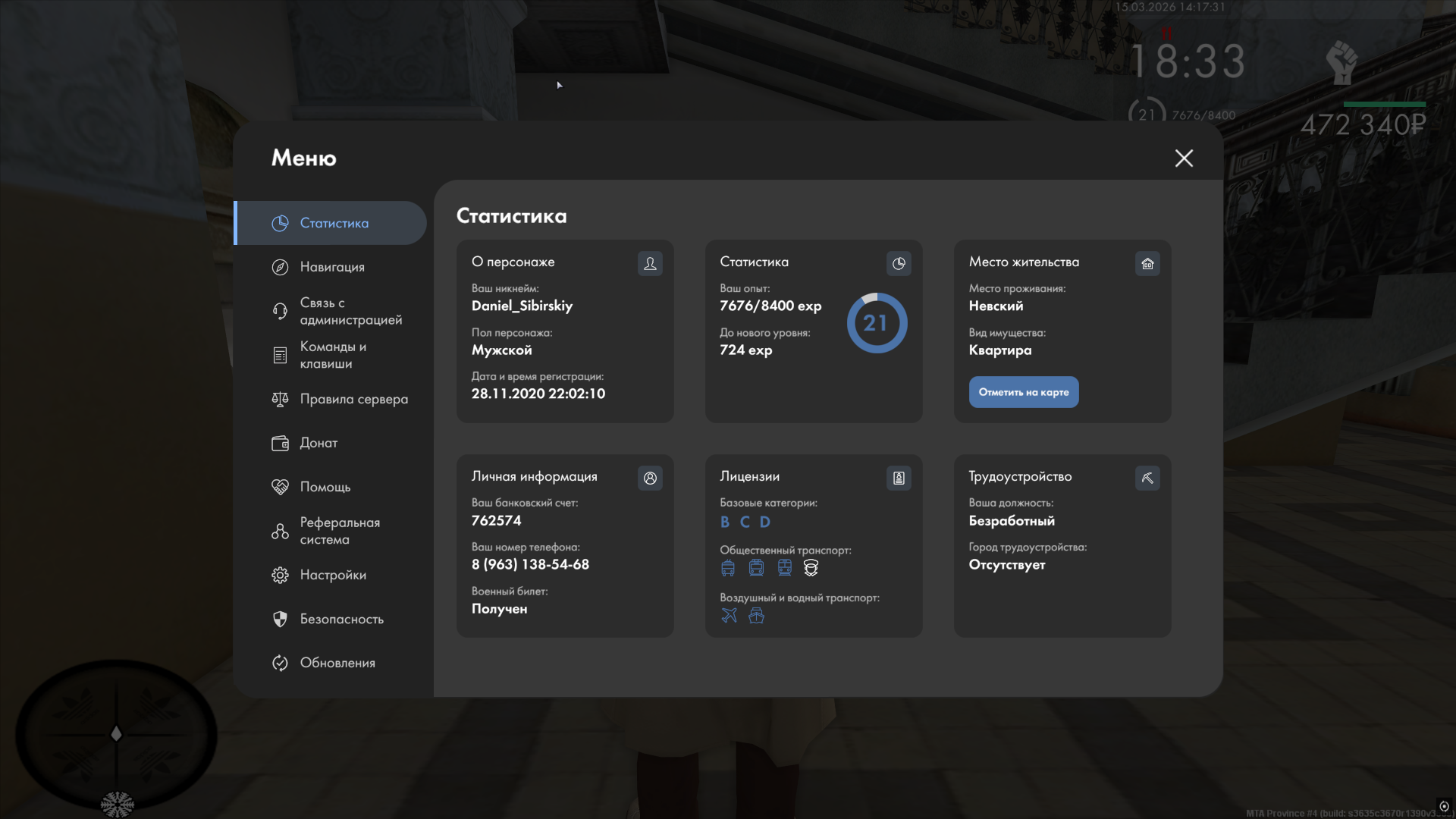Open the Настройки menu section
The width and height of the screenshot is (1456, 819).
click(x=332, y=575)
